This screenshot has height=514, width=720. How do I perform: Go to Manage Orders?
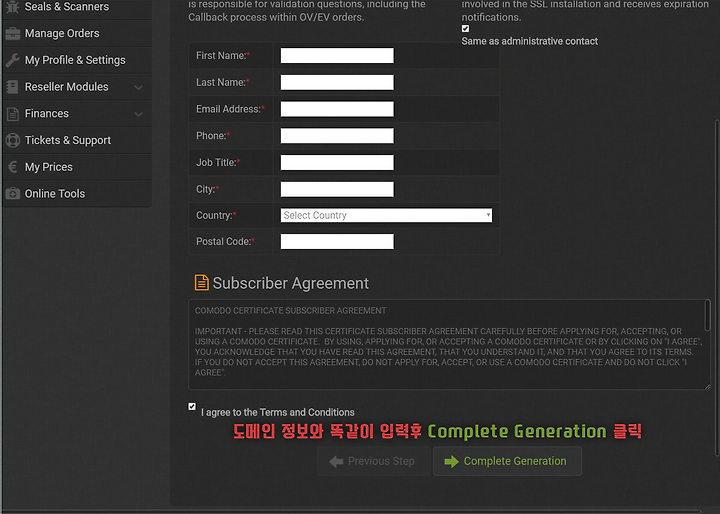click(77, 34)
